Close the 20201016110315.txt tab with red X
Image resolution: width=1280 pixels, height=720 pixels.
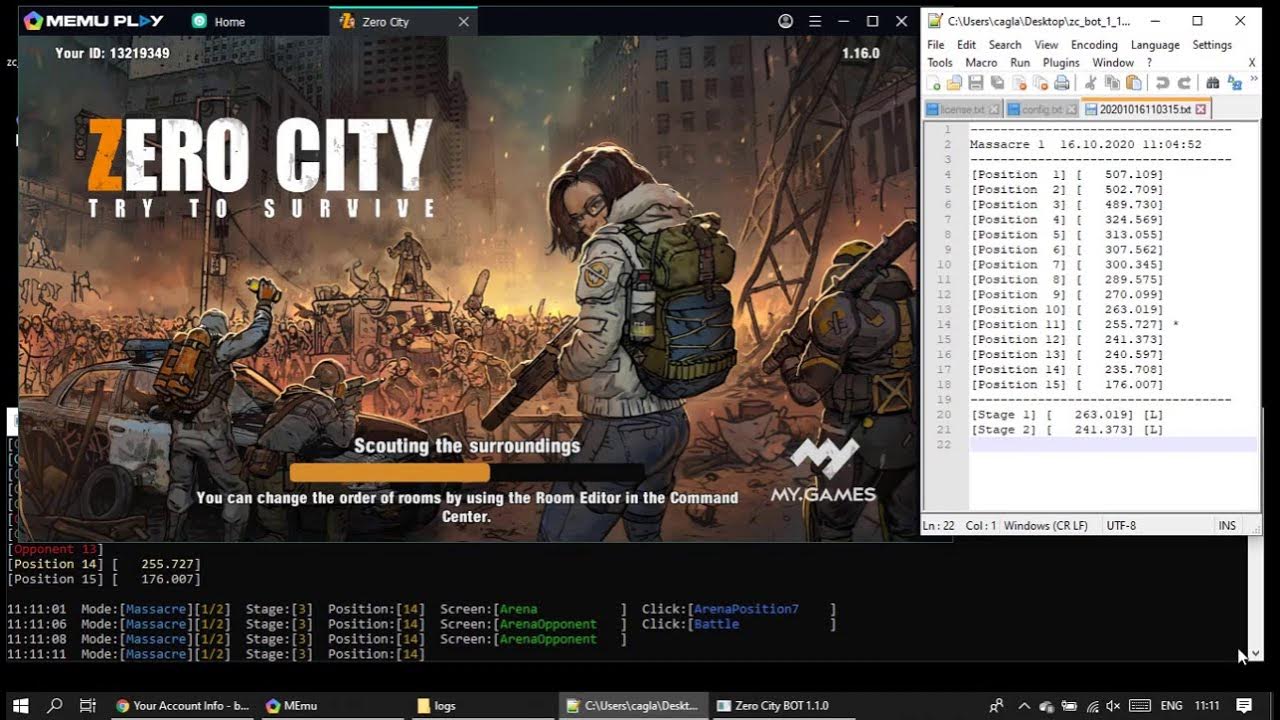tap(1201, 109)
